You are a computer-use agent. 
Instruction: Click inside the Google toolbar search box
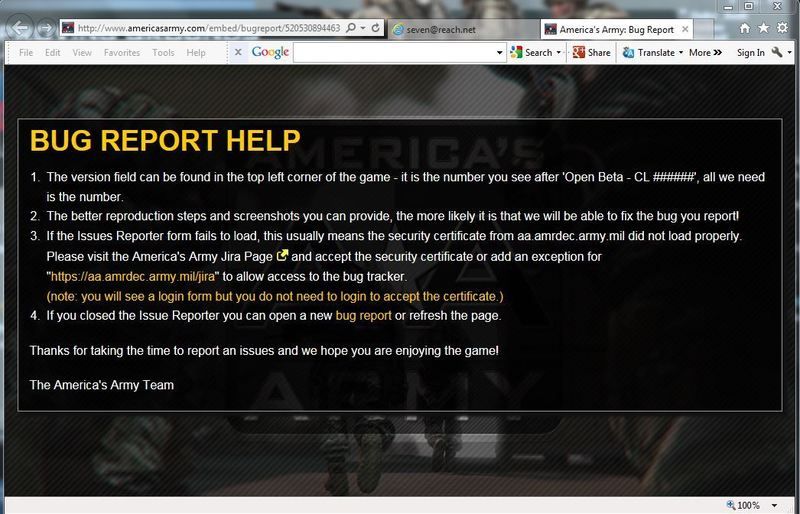(393, 53)
